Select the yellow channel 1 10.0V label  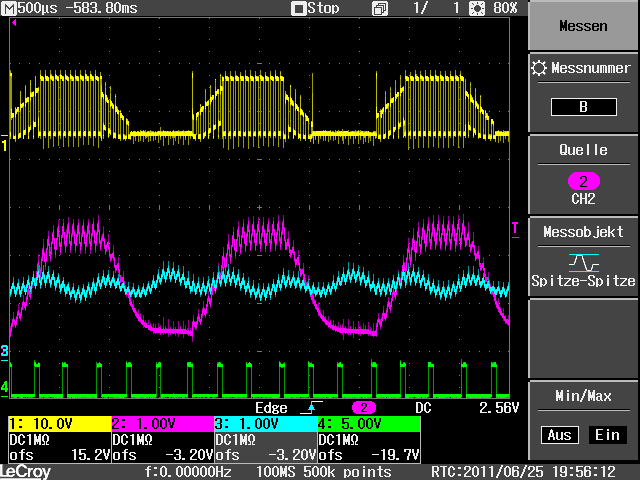60,424
